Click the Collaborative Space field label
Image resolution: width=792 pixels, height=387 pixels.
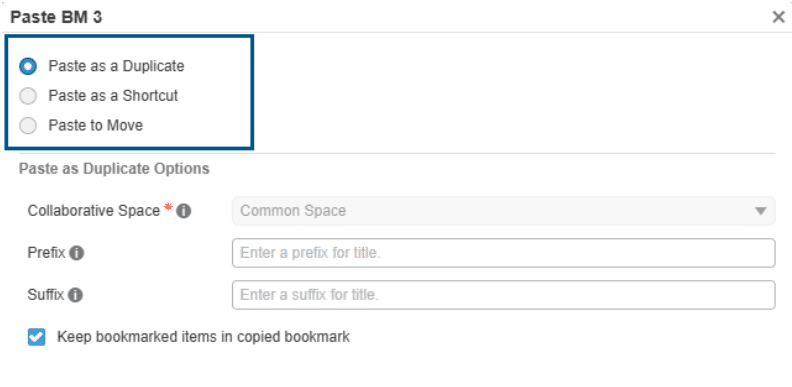click(94, 211)
